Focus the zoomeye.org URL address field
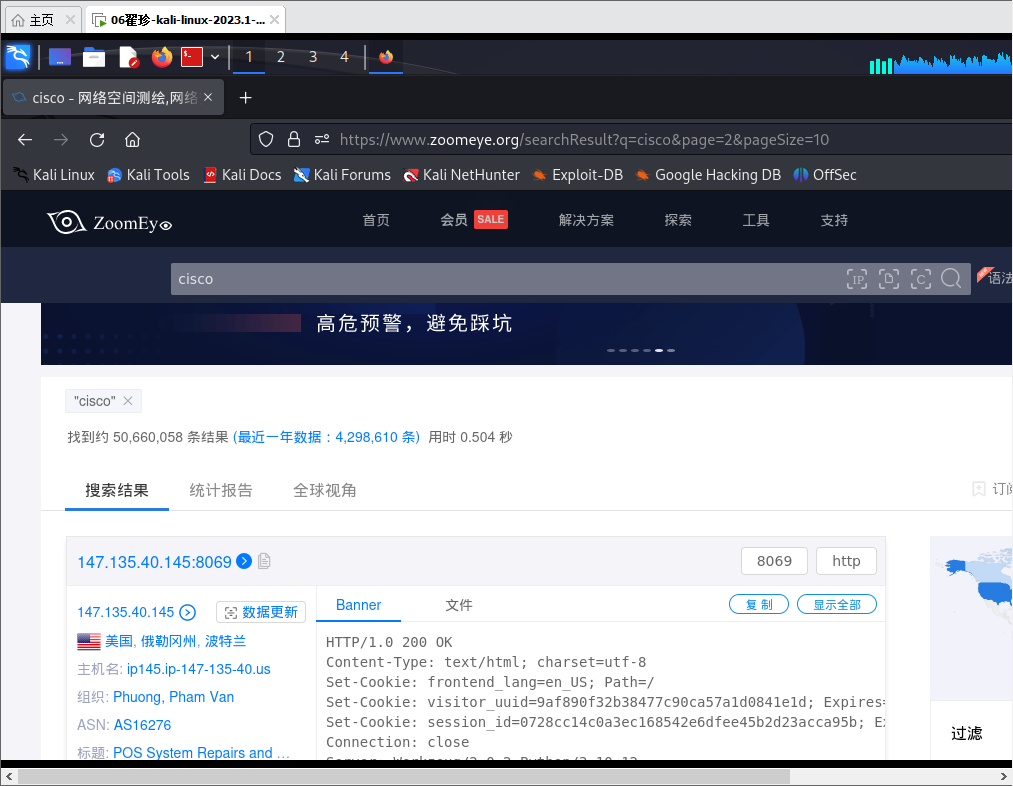 click(x=584, y=140)
